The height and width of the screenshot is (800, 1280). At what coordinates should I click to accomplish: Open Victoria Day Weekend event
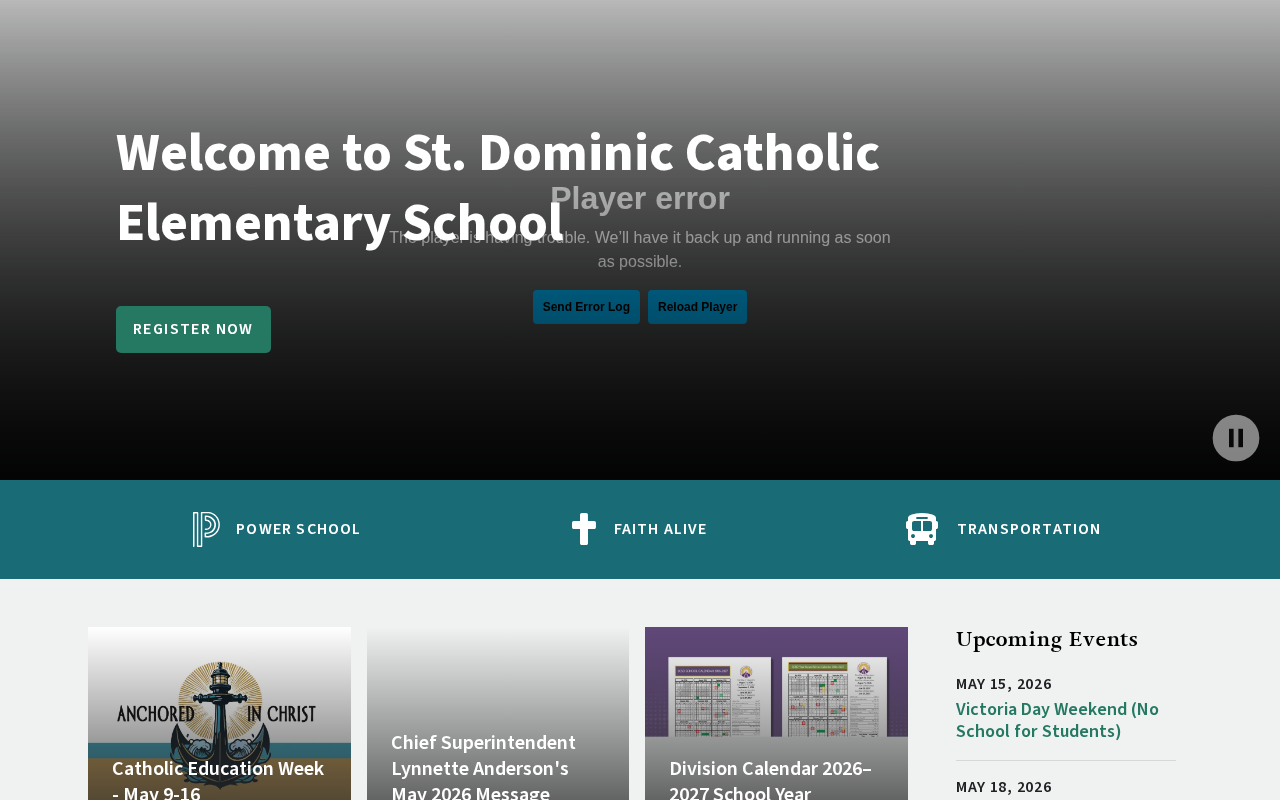(x=1057, y=720)
